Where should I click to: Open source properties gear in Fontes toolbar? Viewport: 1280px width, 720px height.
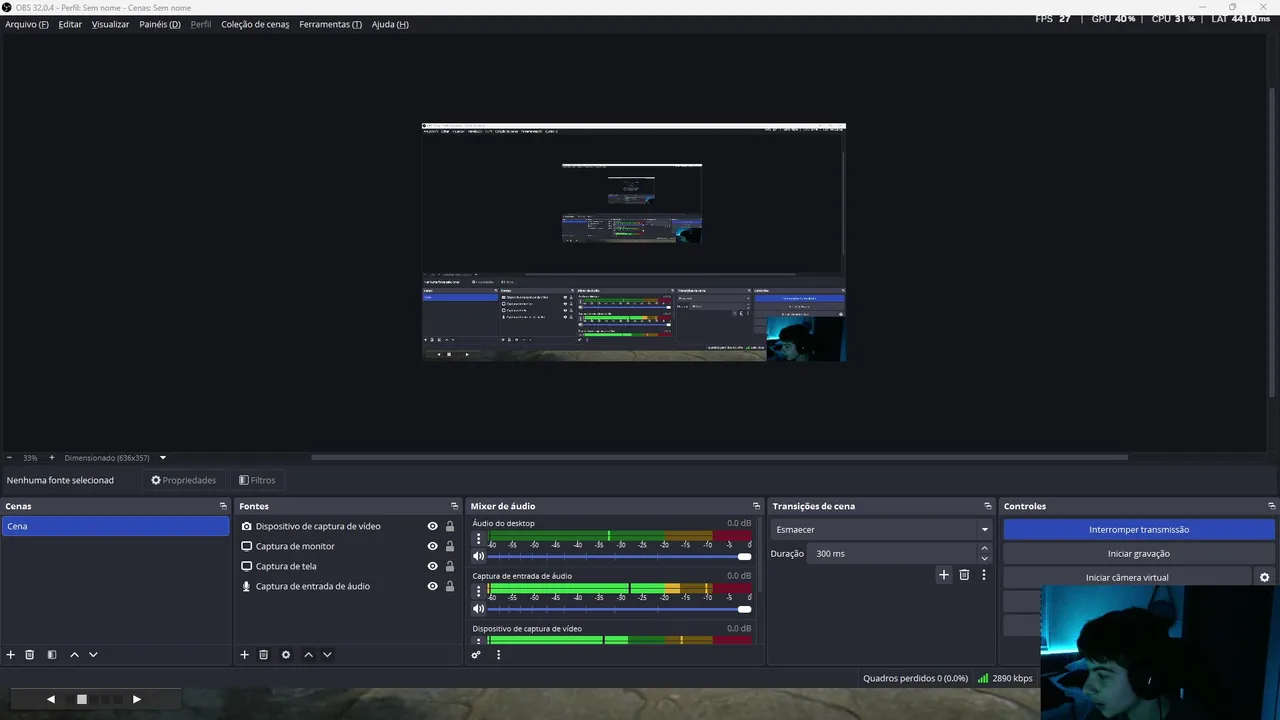(286, 655)
